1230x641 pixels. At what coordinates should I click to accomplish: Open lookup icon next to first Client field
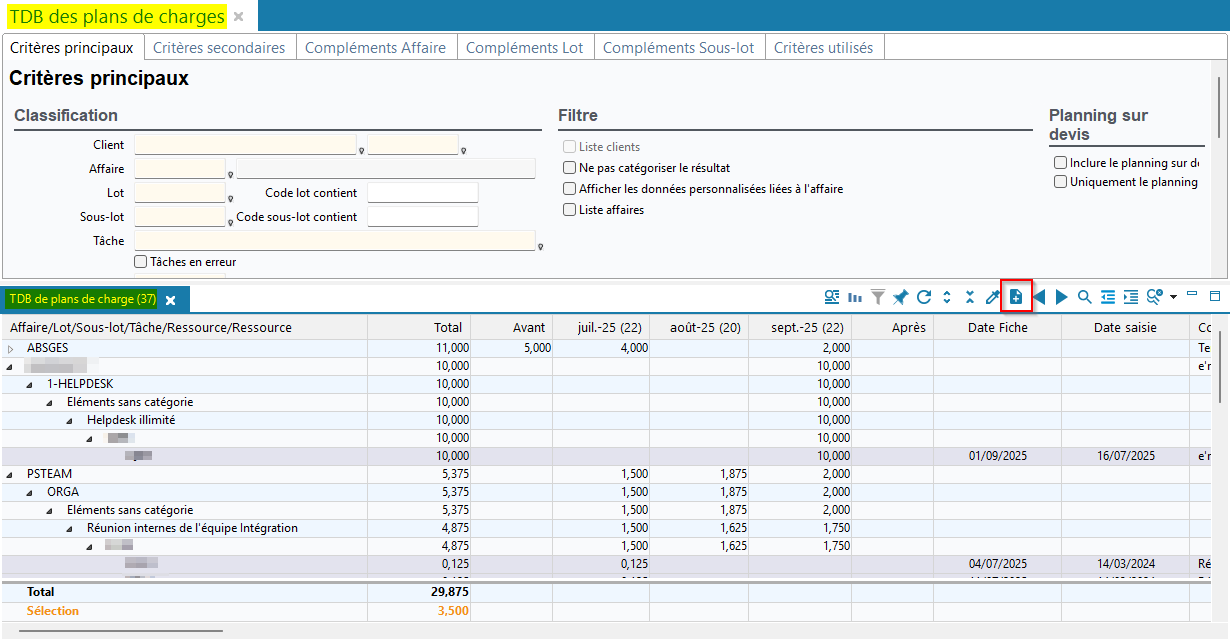point(361,151)
